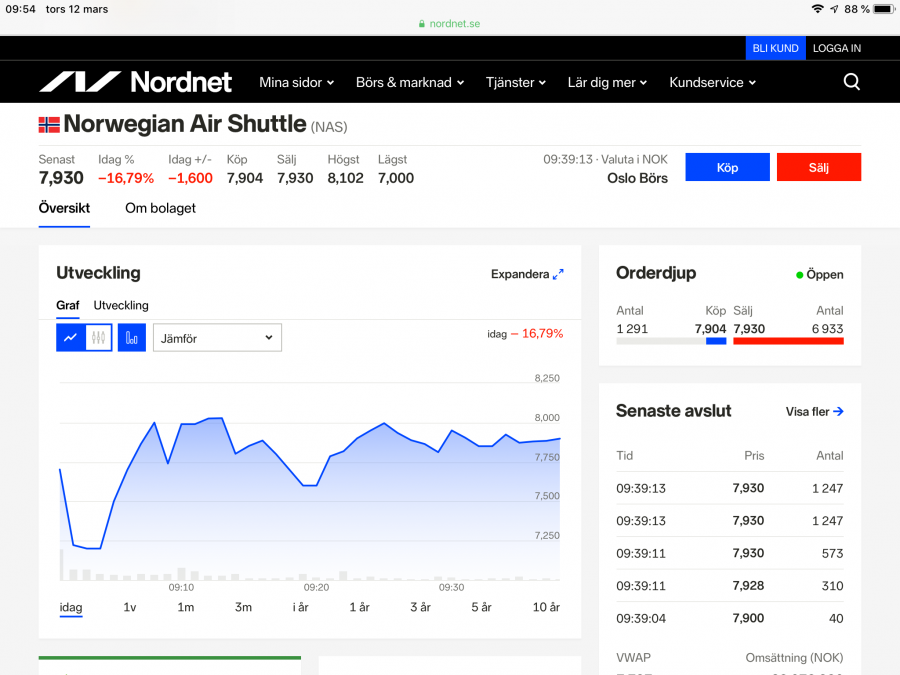Click the padlock icon in address bar

(x=422, y=24)
